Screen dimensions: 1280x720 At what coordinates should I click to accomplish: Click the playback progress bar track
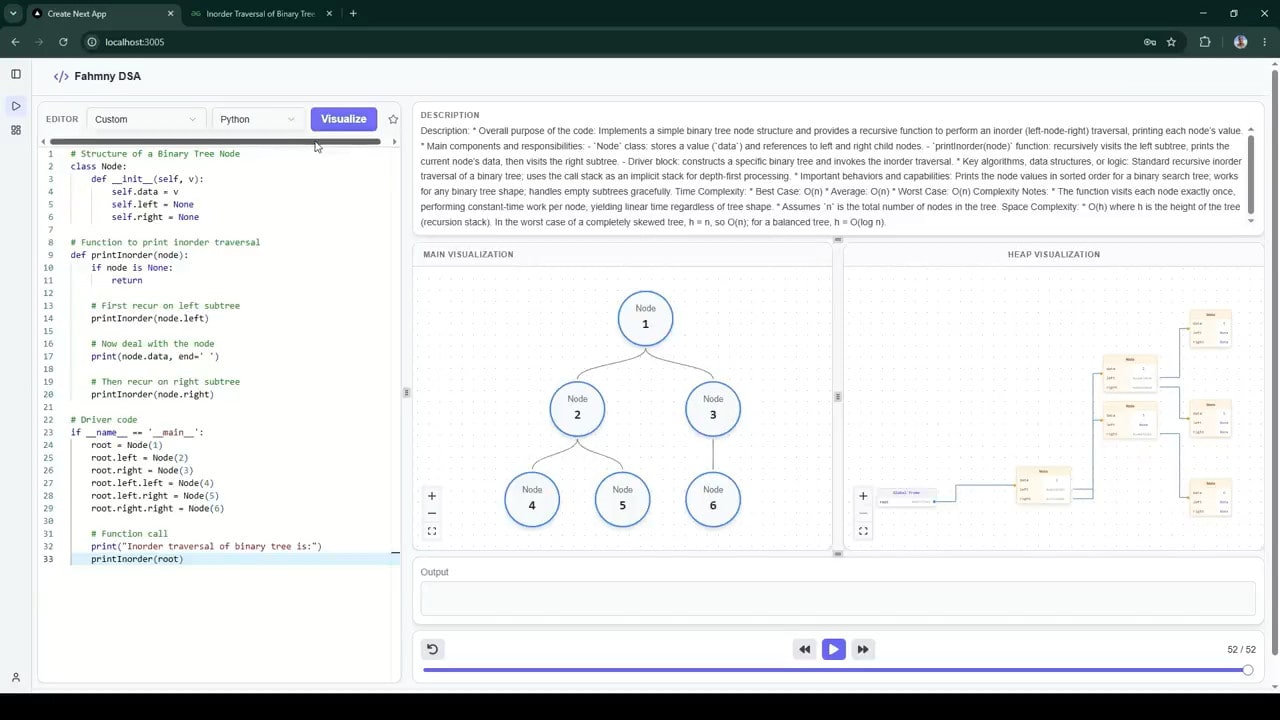835,670
